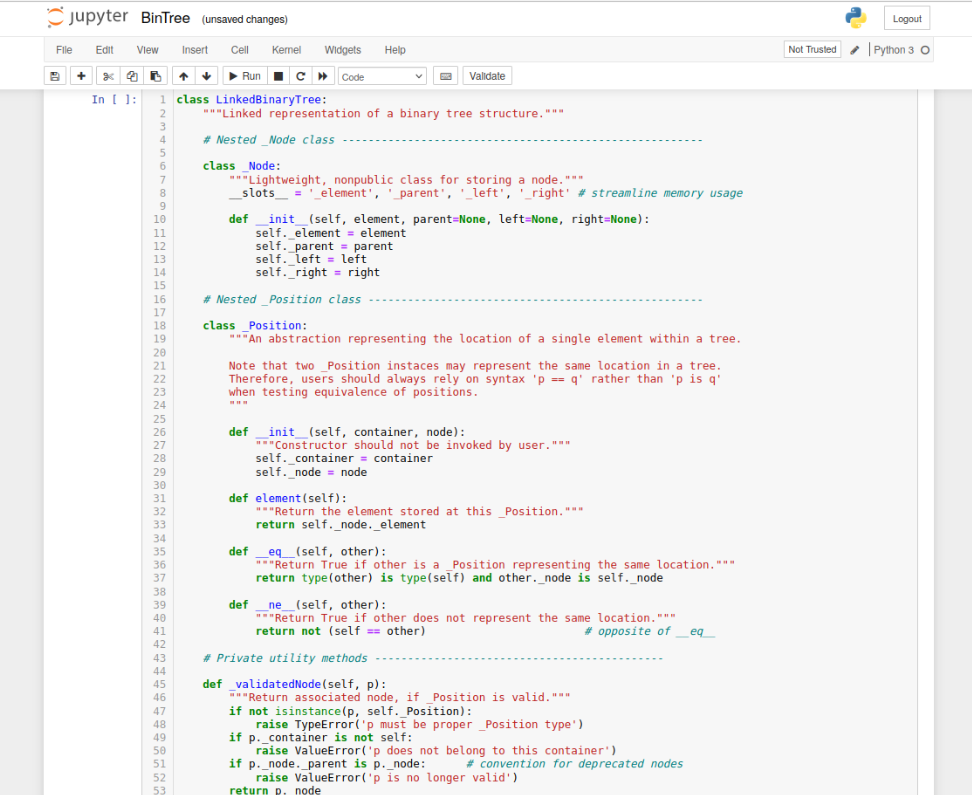
Task: Open the Kernel menu
Action: click(286, 49)
